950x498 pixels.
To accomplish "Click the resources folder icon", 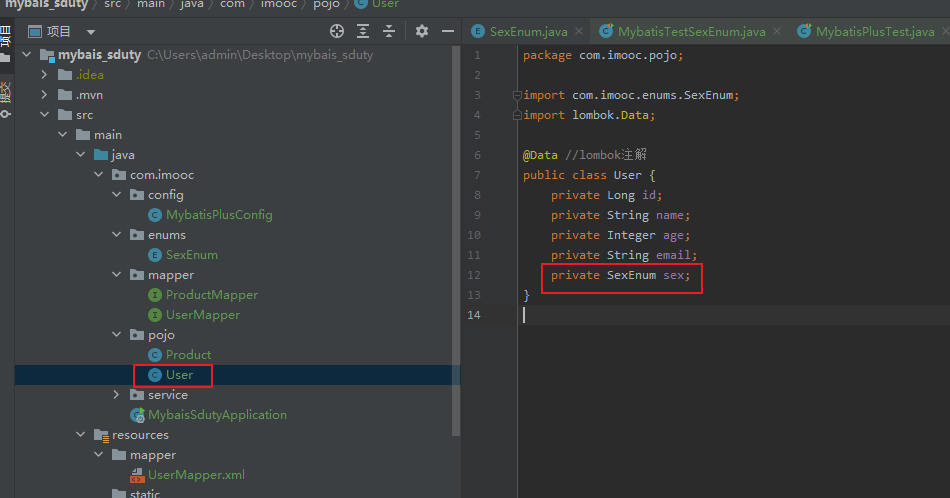I will pyautogui.click(x=101, y=435).
